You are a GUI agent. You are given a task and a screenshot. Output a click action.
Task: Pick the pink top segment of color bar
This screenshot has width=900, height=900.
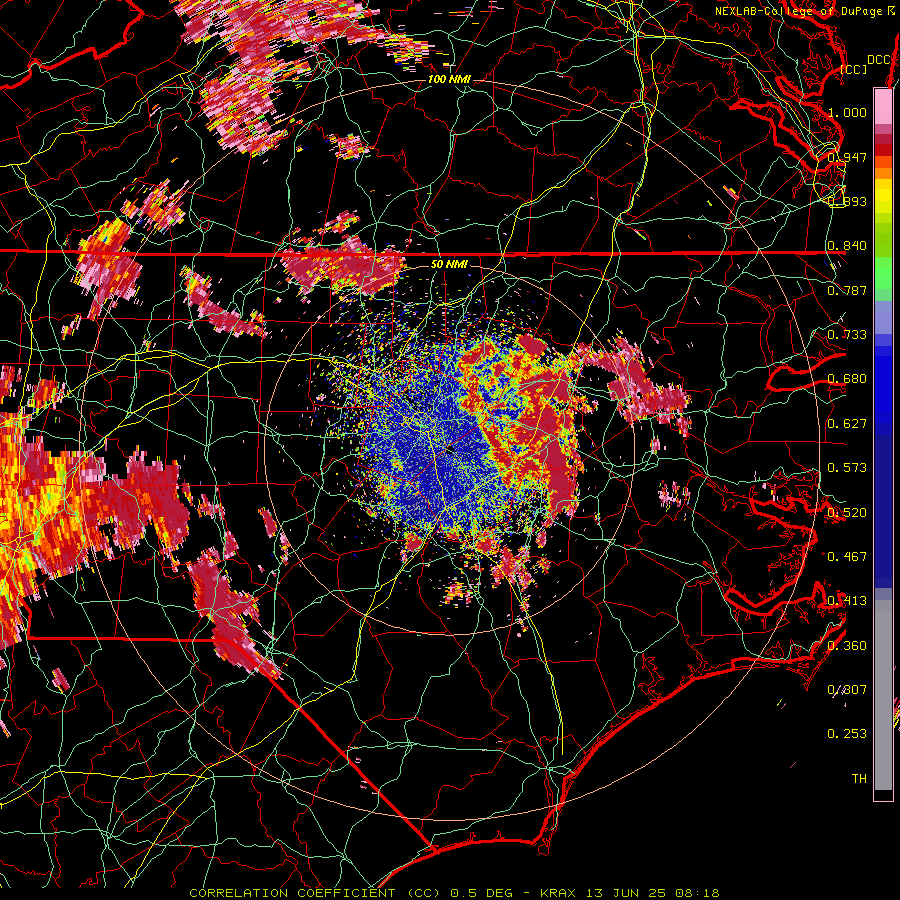coord(883,107)
